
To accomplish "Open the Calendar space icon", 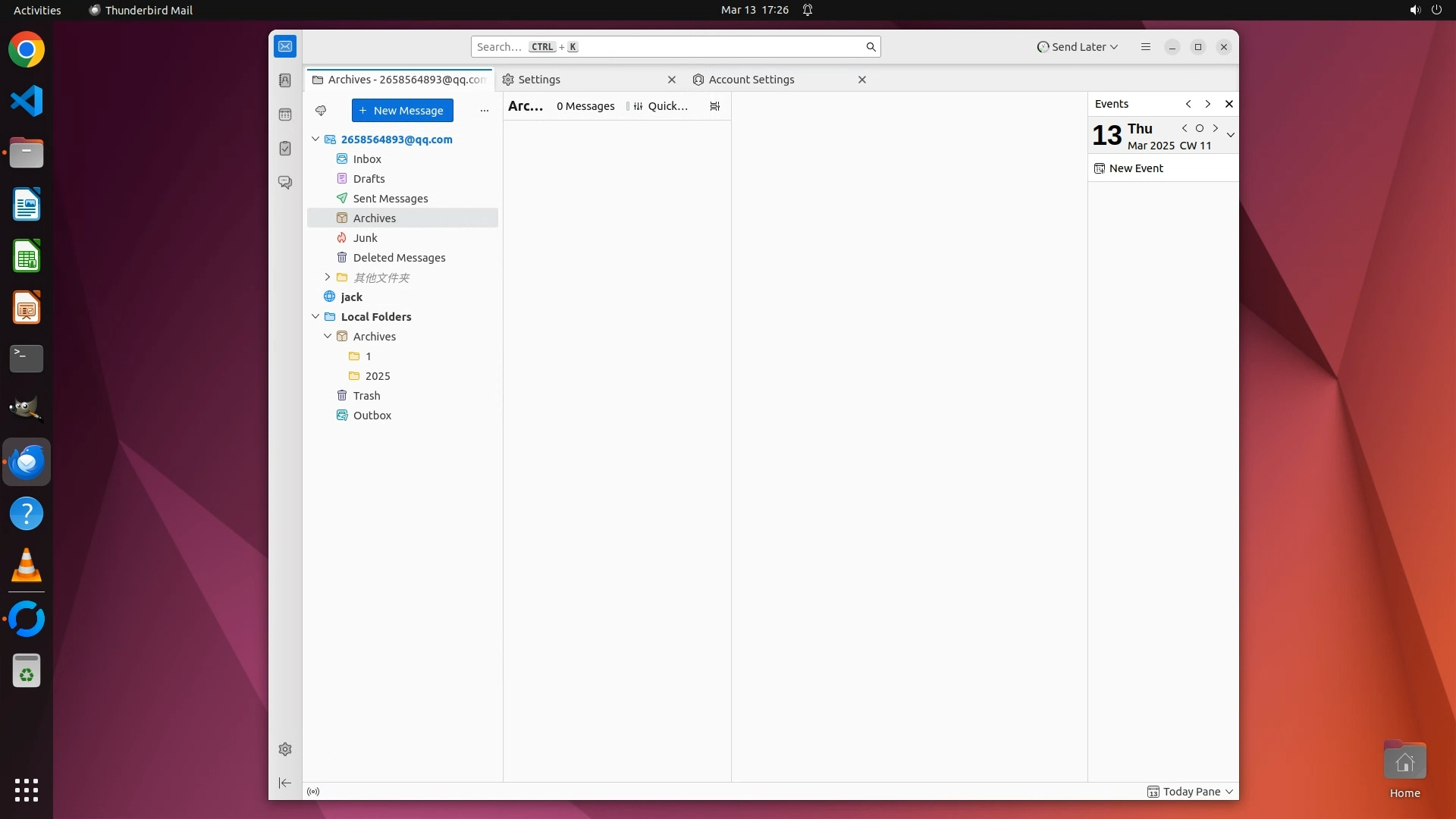I will (285, 115).
